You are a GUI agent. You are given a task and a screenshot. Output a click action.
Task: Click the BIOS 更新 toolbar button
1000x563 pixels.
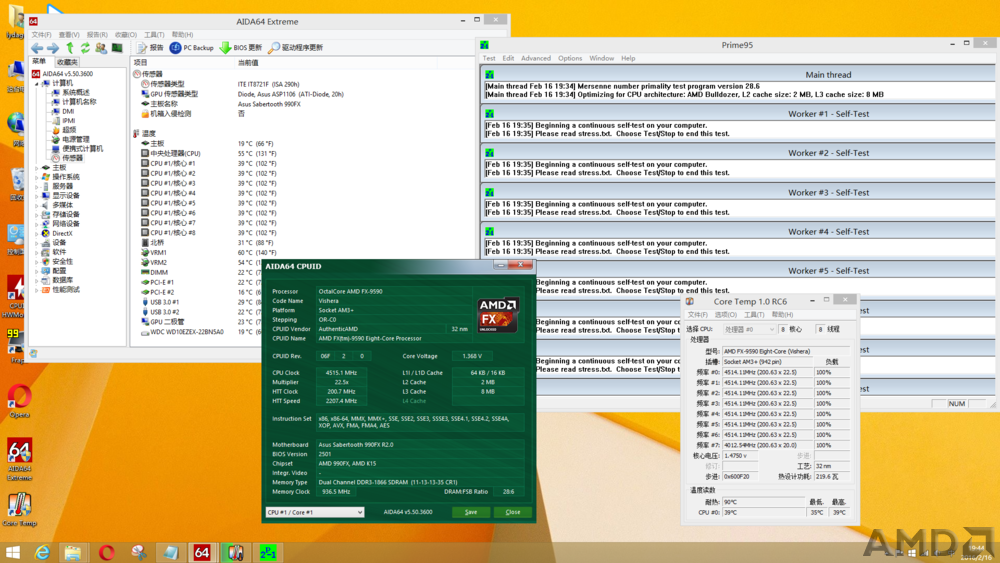pos(240,48)
